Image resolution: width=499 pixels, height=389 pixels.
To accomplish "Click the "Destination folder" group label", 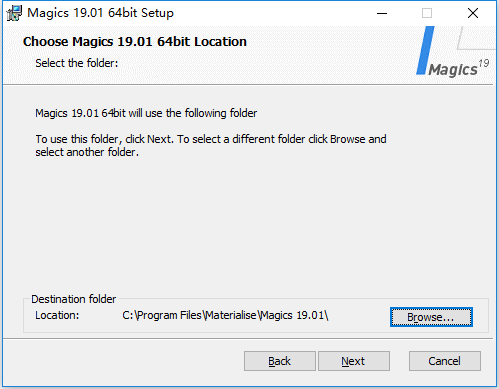I will 74,299.
